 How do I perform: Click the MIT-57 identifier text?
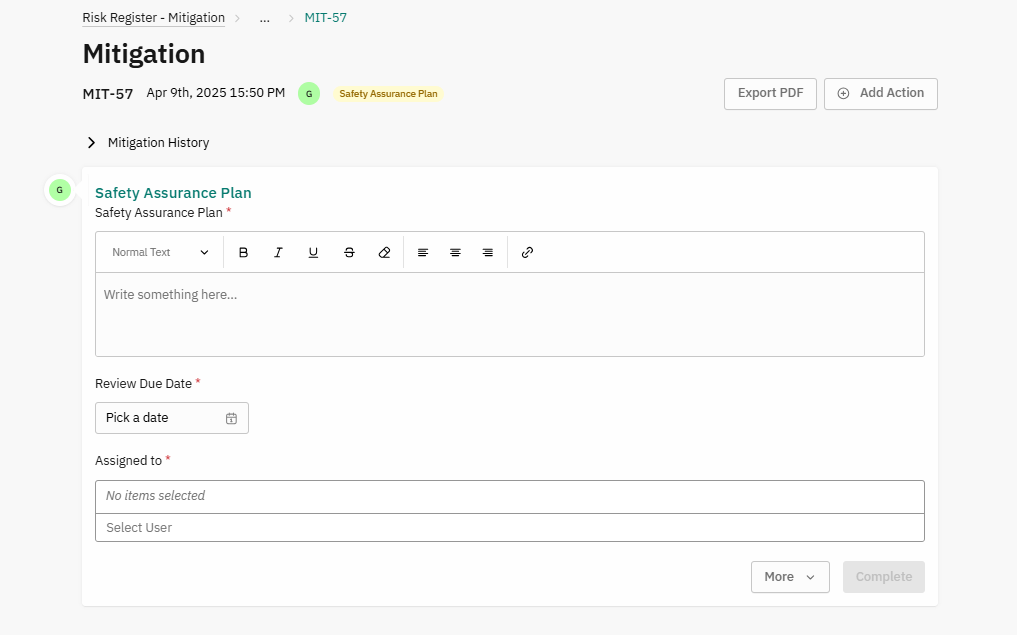click(108, 94)
